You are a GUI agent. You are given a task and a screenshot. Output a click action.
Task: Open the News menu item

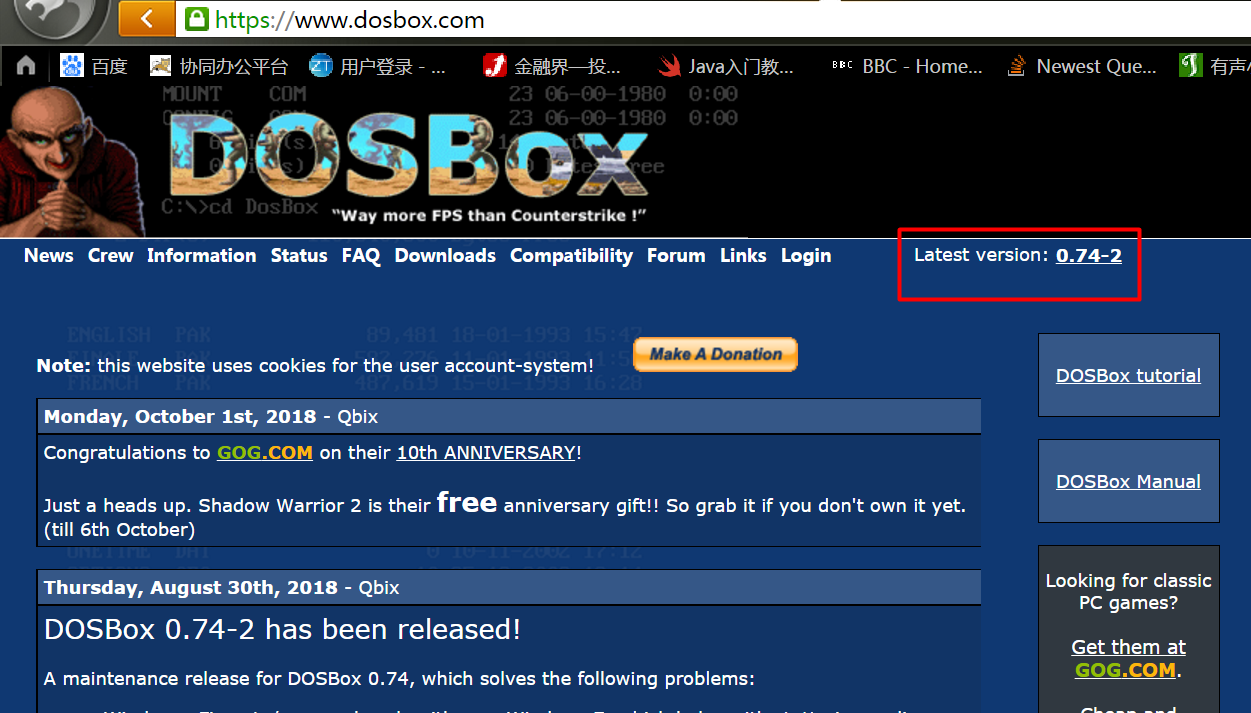pos(49,256)
